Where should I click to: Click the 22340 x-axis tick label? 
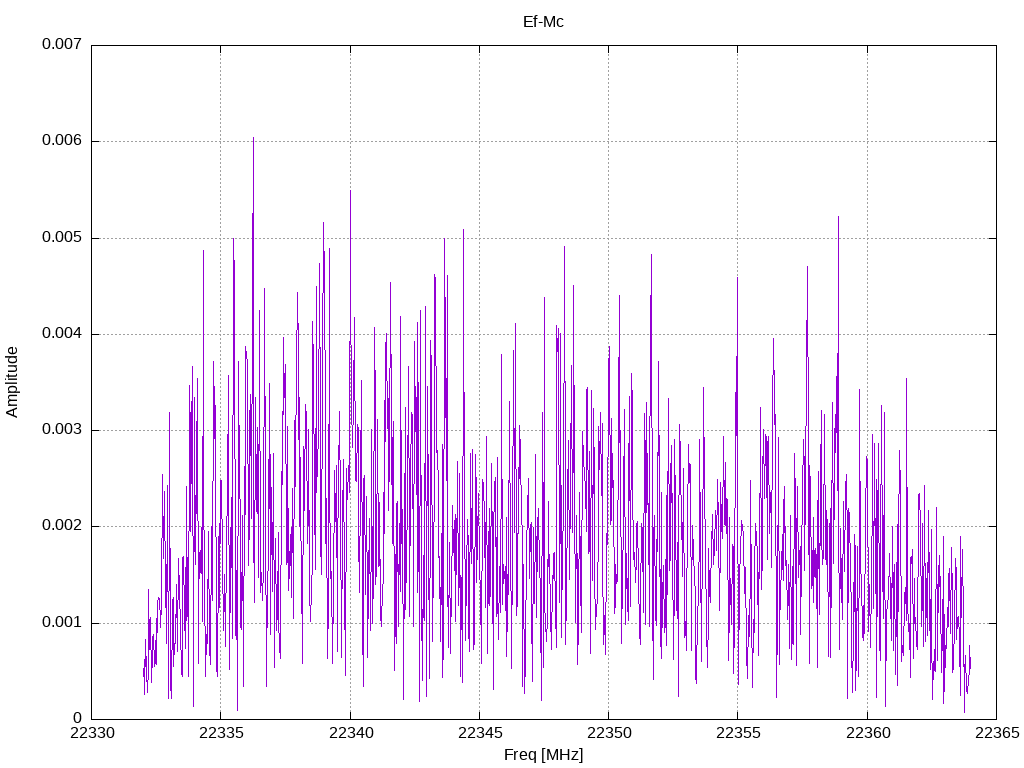pyautogui.click(x=351, y=733)
